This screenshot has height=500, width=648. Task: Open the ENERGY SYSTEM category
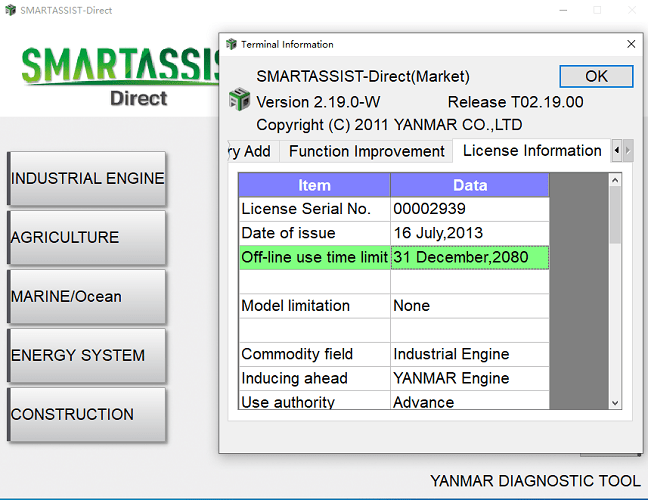87,356
